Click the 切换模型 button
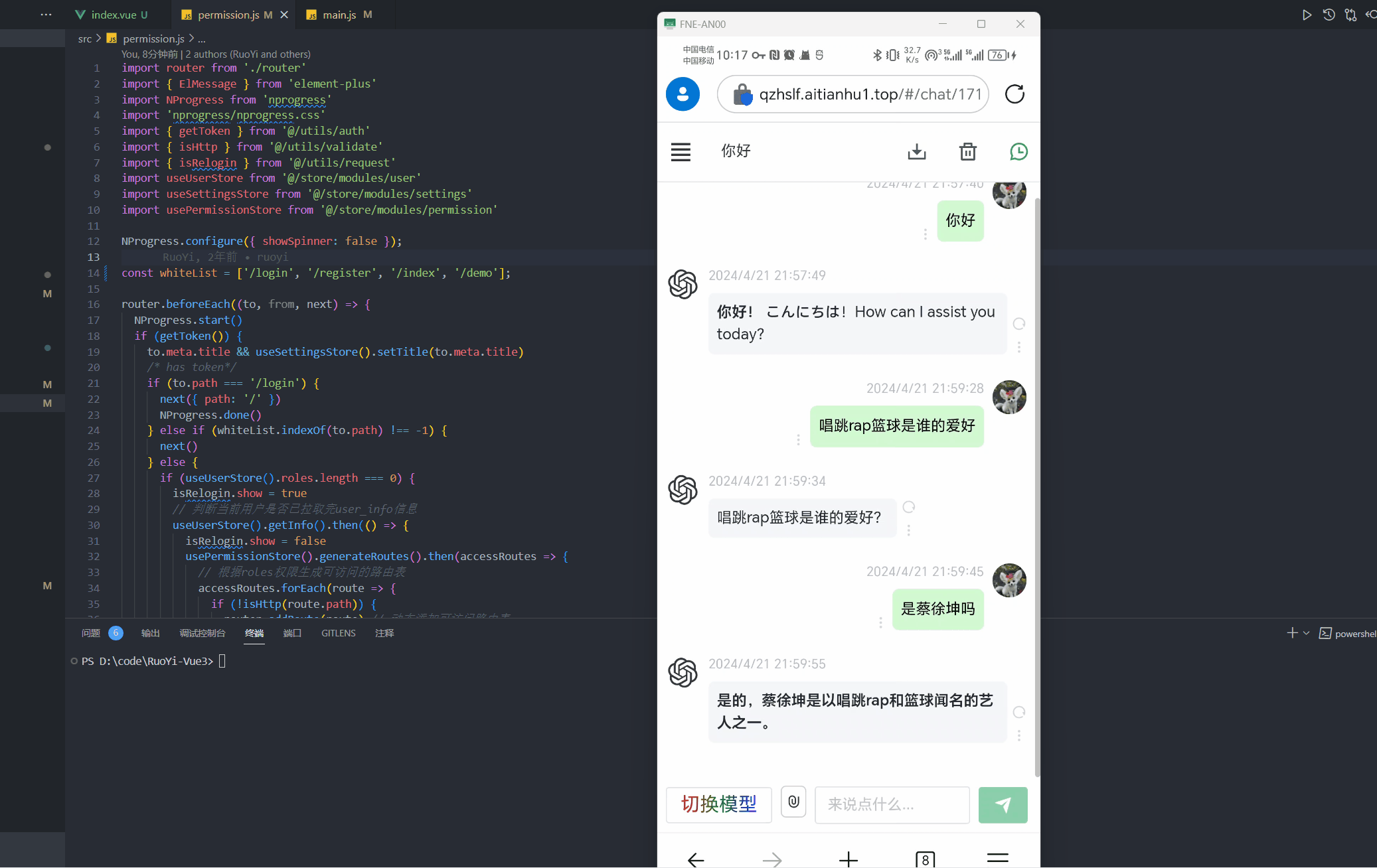Screen dimensions: 1377x868 (718, 804)
